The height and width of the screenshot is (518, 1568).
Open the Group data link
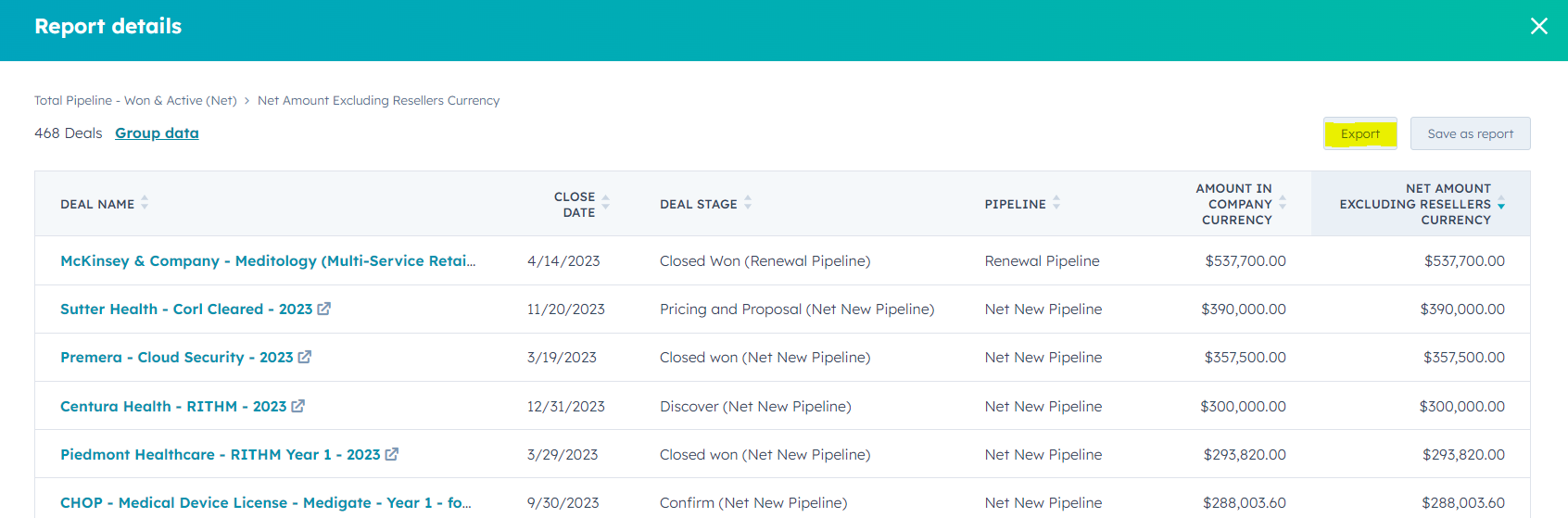[x=157, y=133]
